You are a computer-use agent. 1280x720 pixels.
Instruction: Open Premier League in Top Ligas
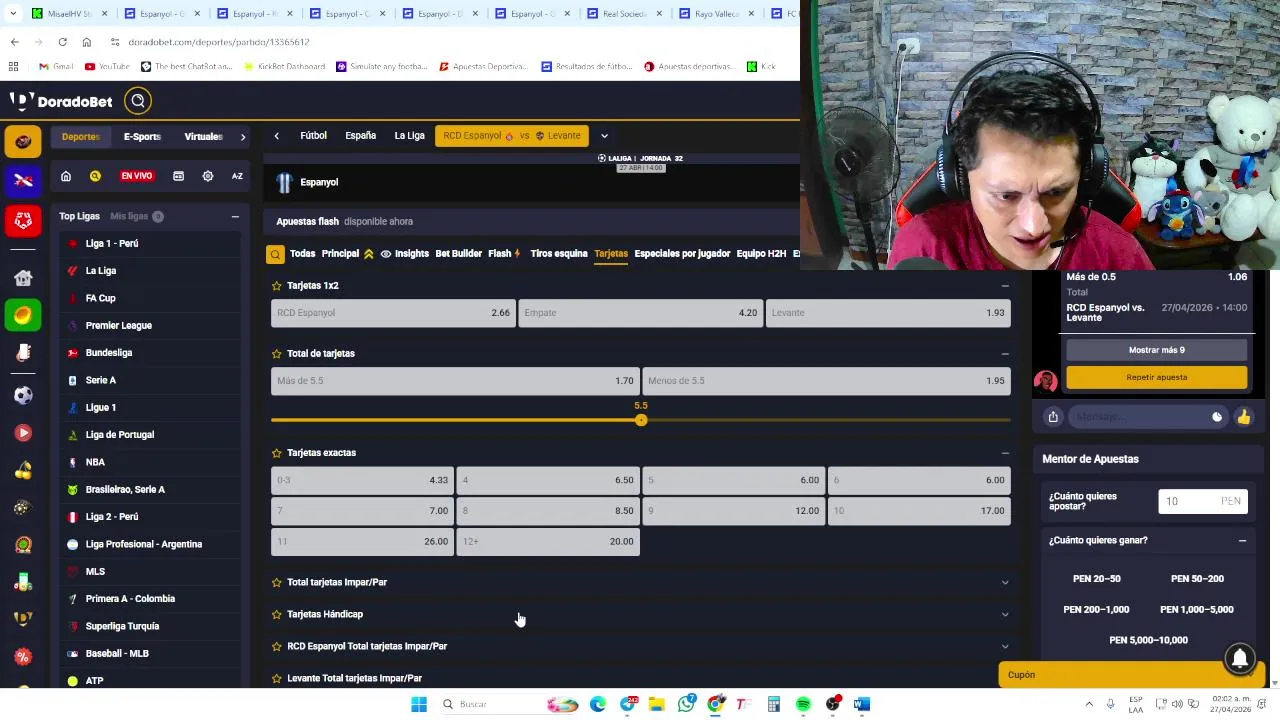(119, 326)
